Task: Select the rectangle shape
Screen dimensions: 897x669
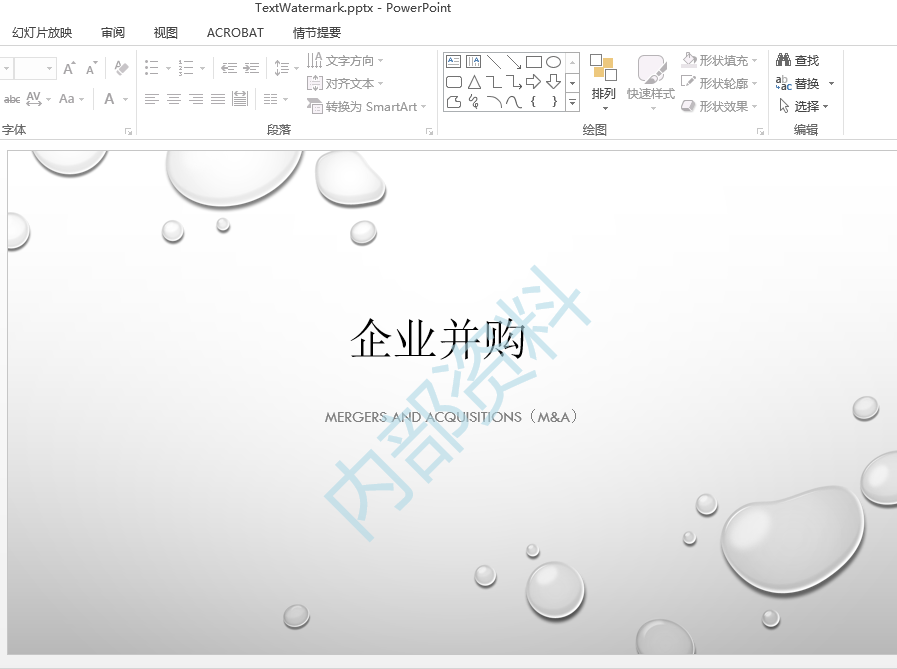Action: click(534, 62)
